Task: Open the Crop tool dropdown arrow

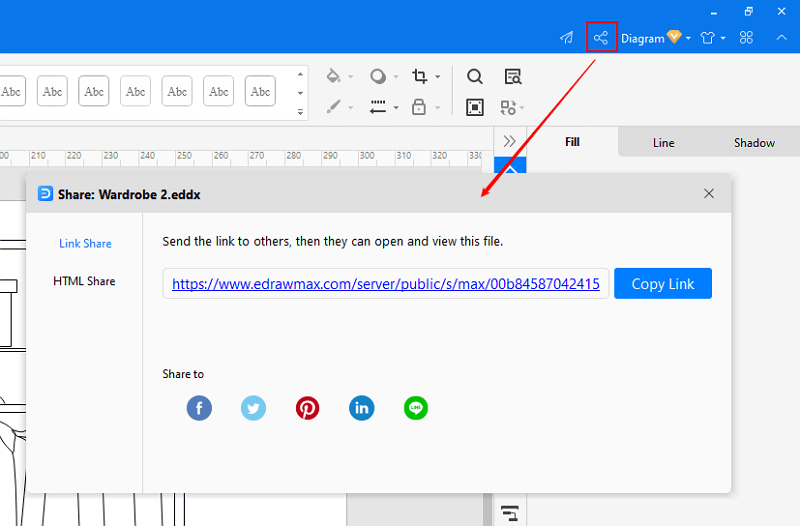Action: pos(438,77)
